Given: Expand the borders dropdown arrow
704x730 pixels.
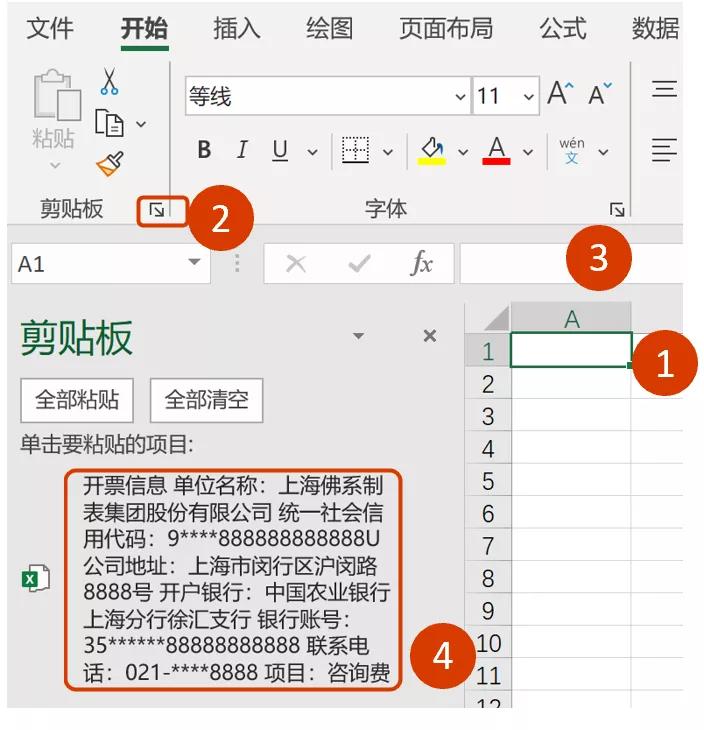Looking at the screenshot, I should tap(388, 152).
